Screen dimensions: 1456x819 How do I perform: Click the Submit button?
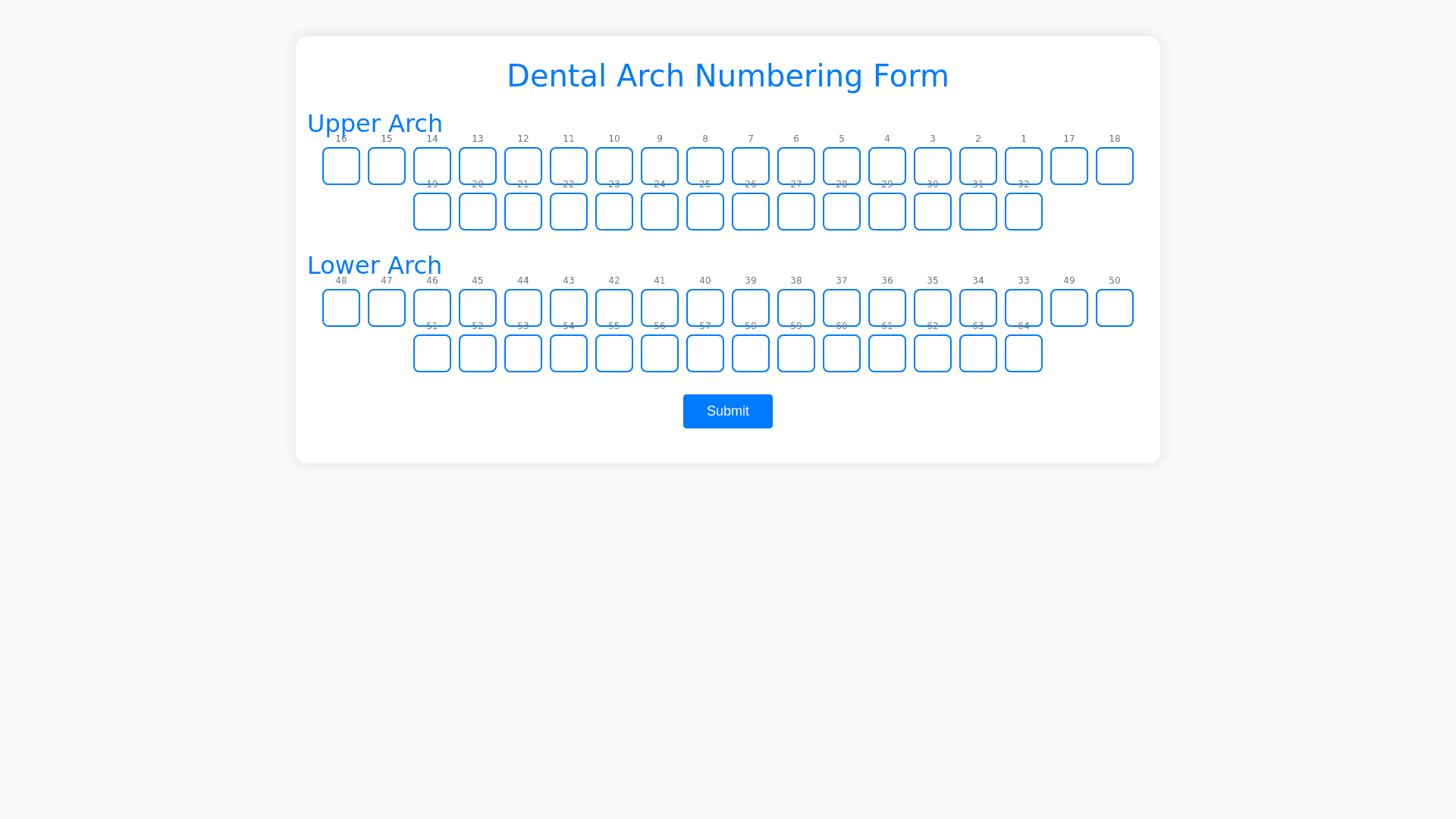point(727,411)
